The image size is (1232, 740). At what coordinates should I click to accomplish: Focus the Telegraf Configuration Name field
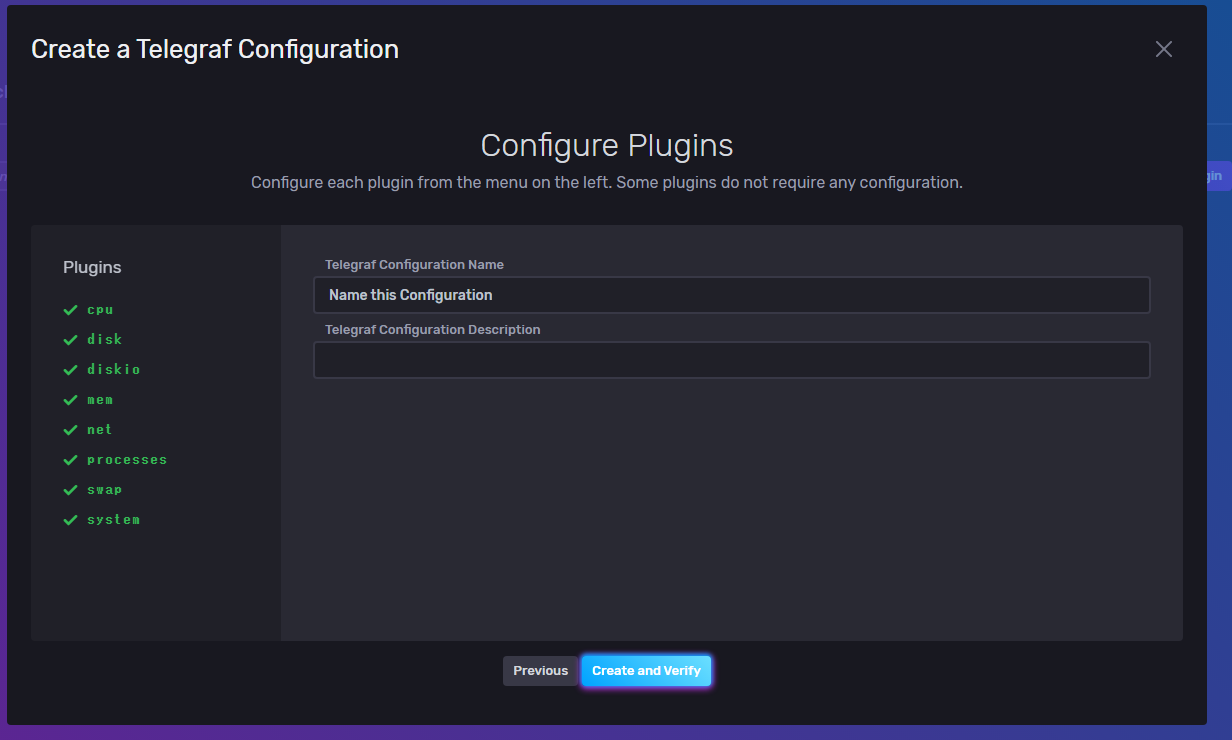(732, 295)
